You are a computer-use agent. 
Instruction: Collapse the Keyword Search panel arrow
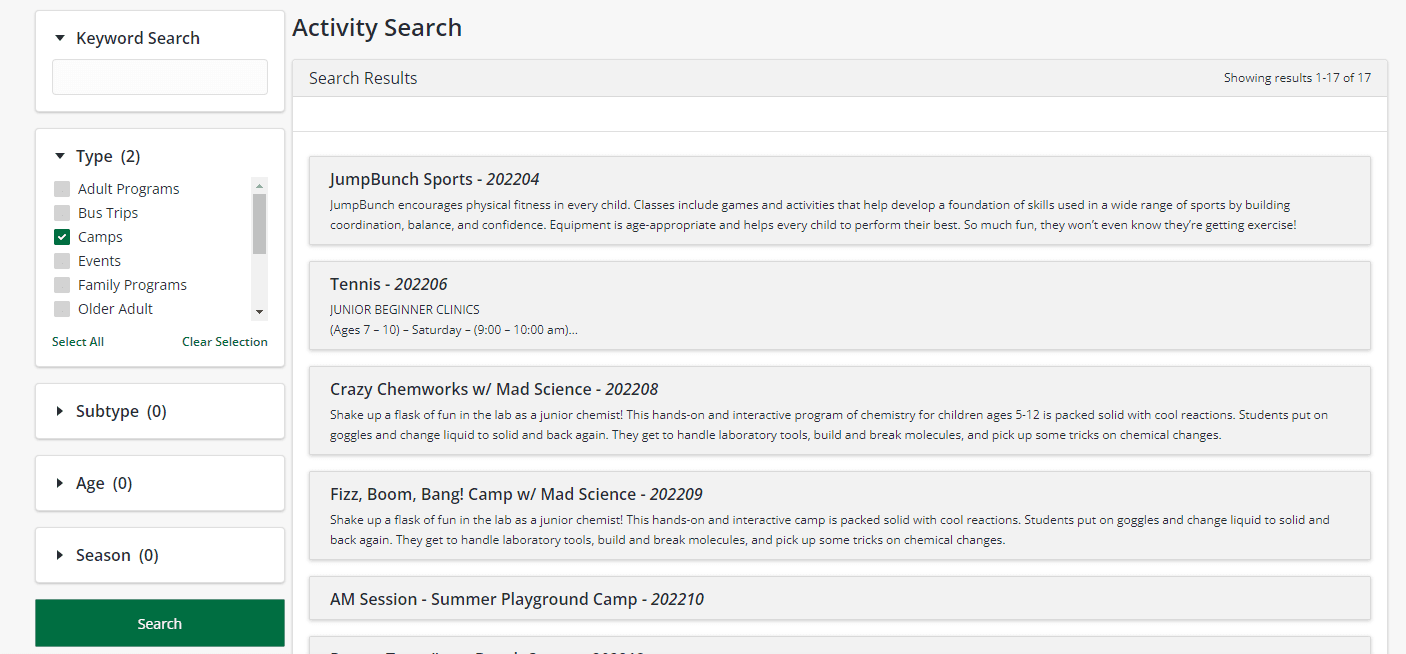(60, 38)
